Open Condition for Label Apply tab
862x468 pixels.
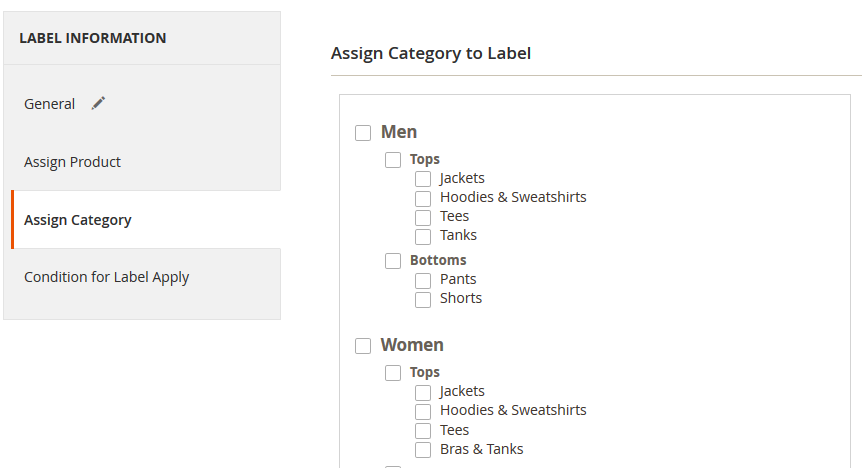point(106,277)
